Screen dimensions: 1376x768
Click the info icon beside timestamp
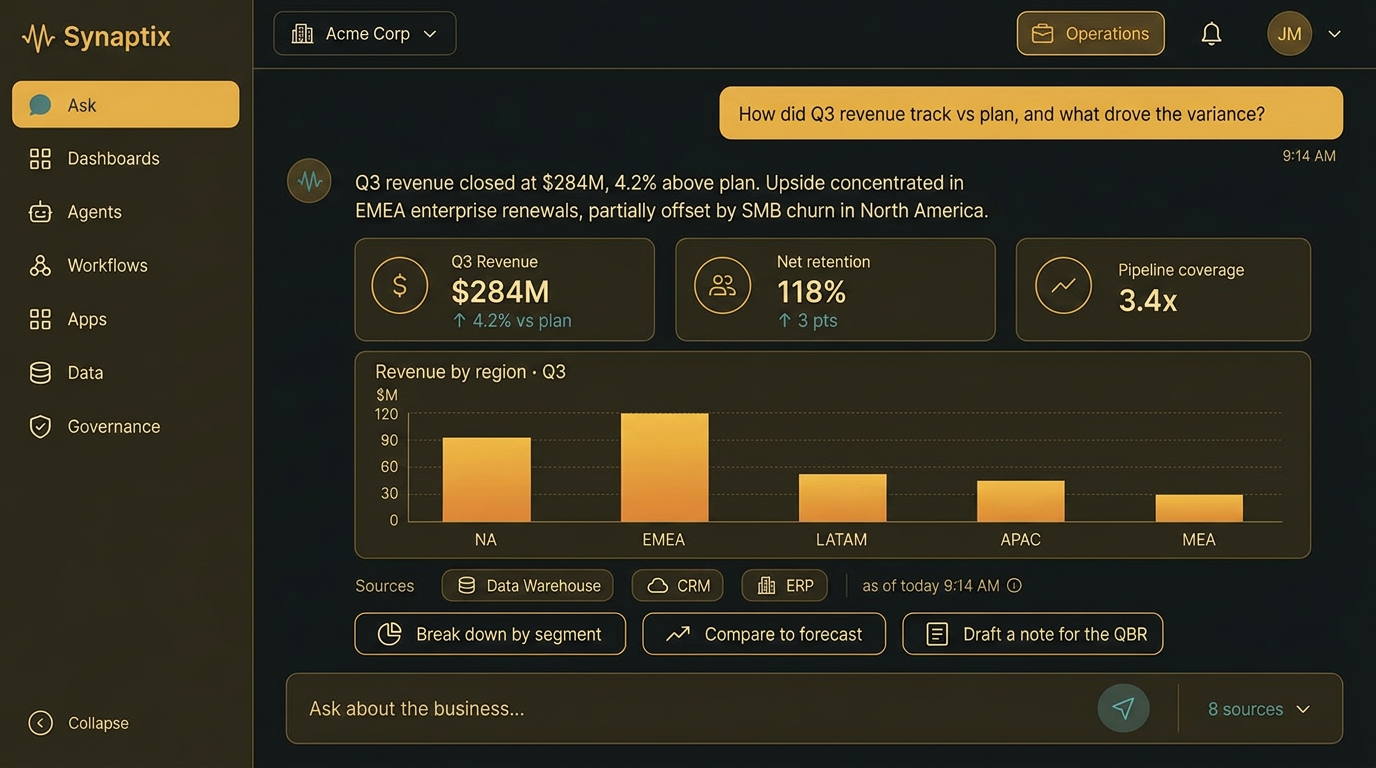[x=1014, y=585]
